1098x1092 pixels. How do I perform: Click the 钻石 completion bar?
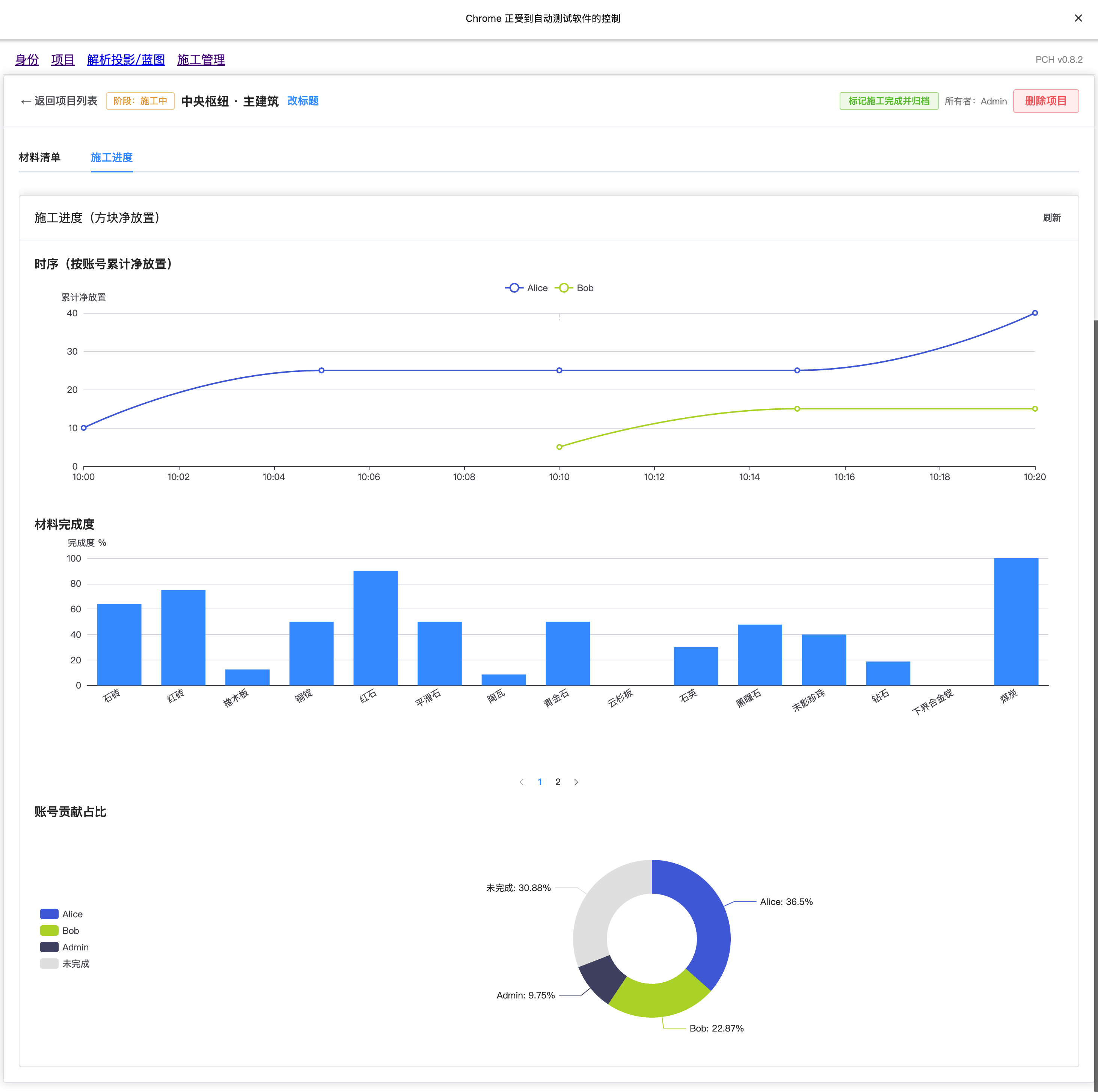(x=888, y=674)
